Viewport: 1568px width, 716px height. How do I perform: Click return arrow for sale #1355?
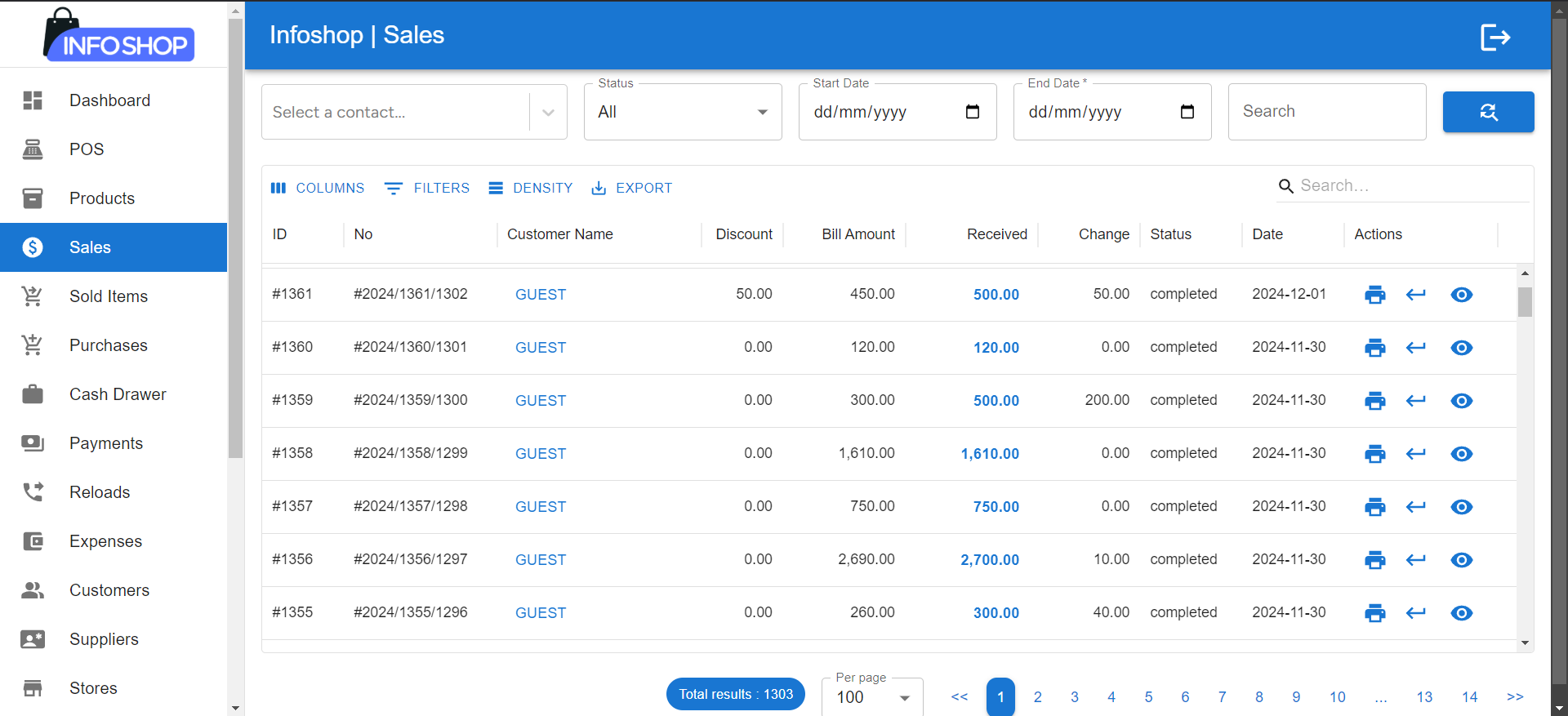[1416, 613]
